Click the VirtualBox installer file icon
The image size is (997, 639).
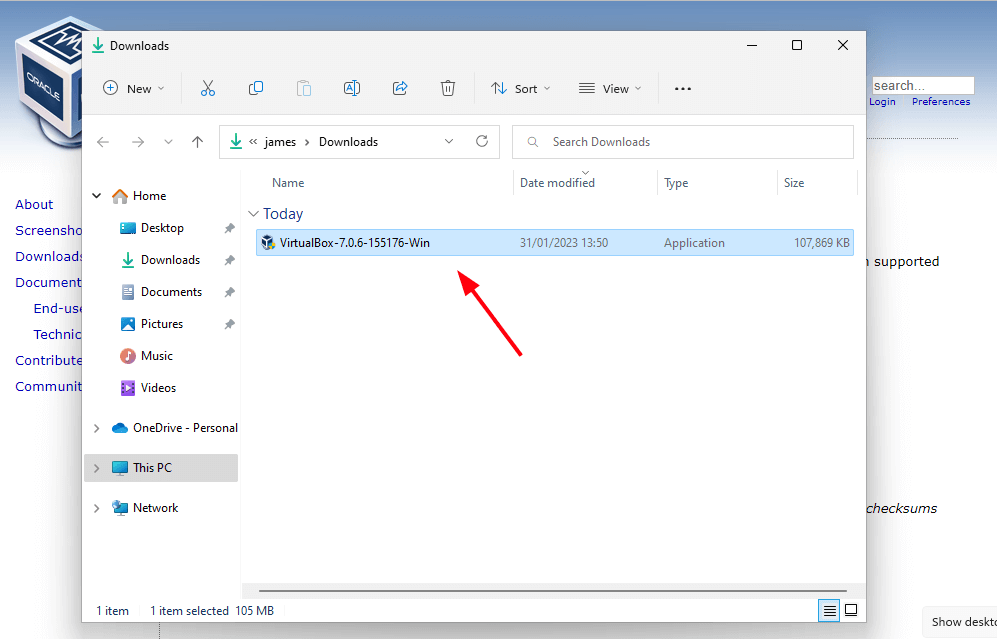point(268,242)
